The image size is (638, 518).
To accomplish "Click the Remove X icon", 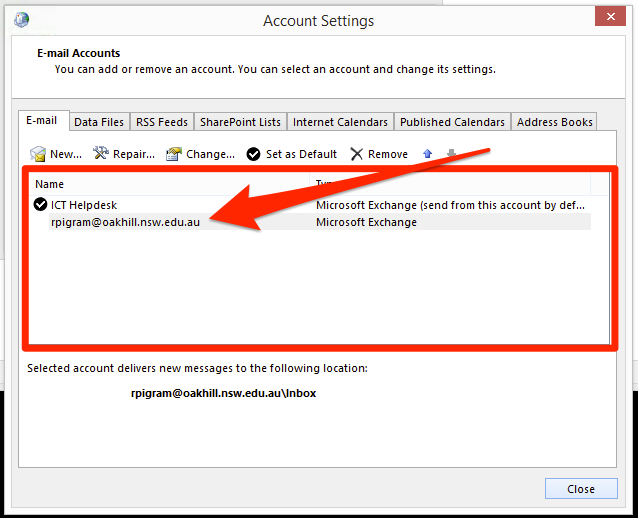I will pos(356,154).
